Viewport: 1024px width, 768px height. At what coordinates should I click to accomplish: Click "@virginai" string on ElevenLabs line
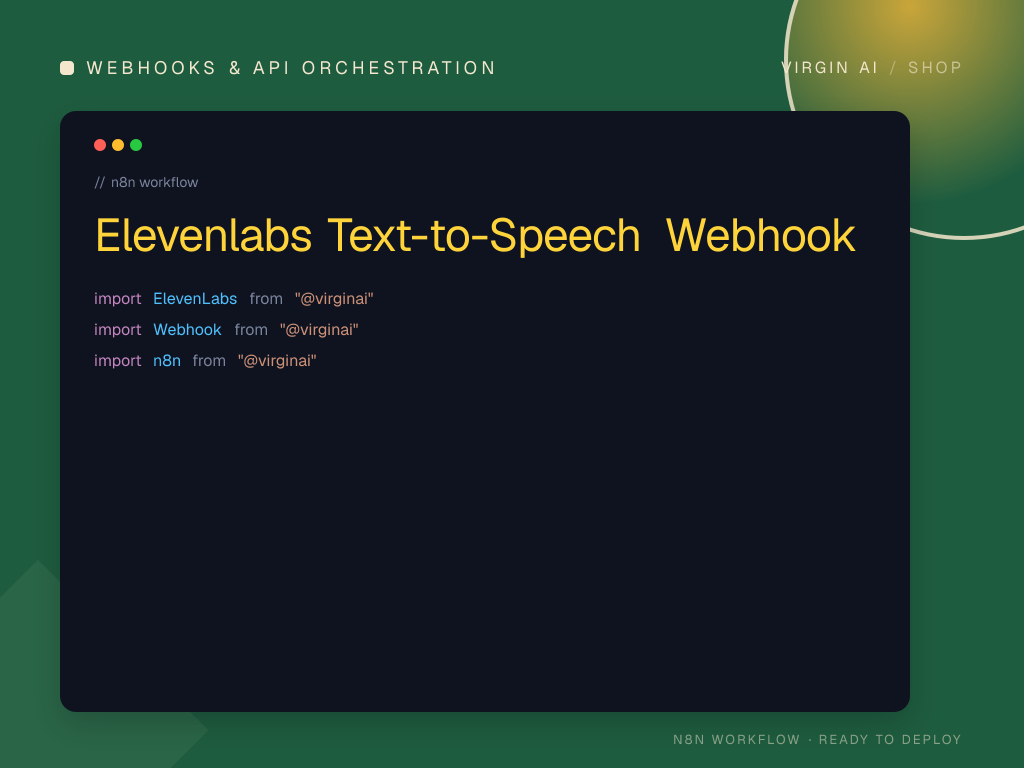[334, 299]
